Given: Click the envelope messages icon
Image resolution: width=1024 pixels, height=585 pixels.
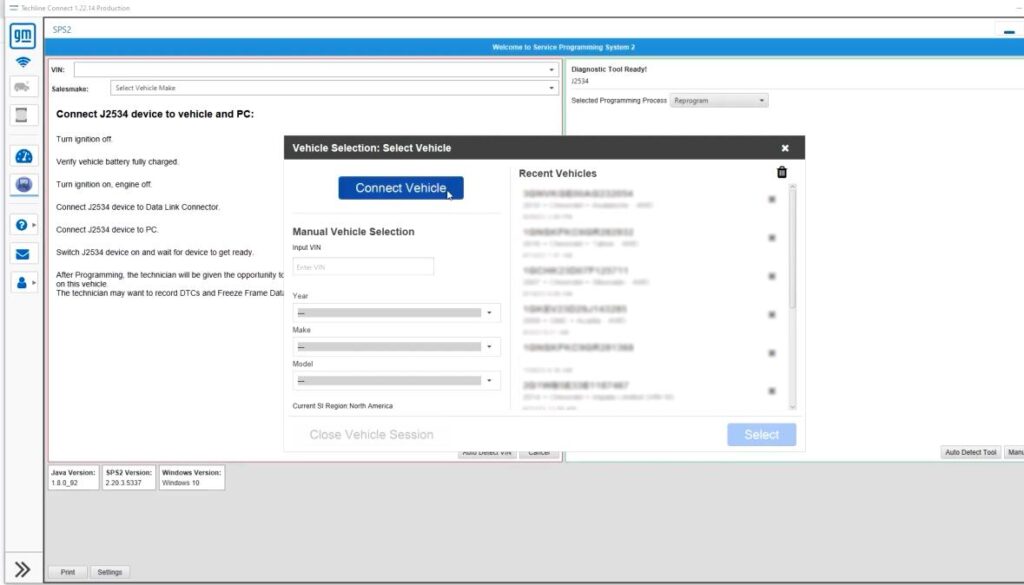Looking at the screenshot, I should coord(21,252).
